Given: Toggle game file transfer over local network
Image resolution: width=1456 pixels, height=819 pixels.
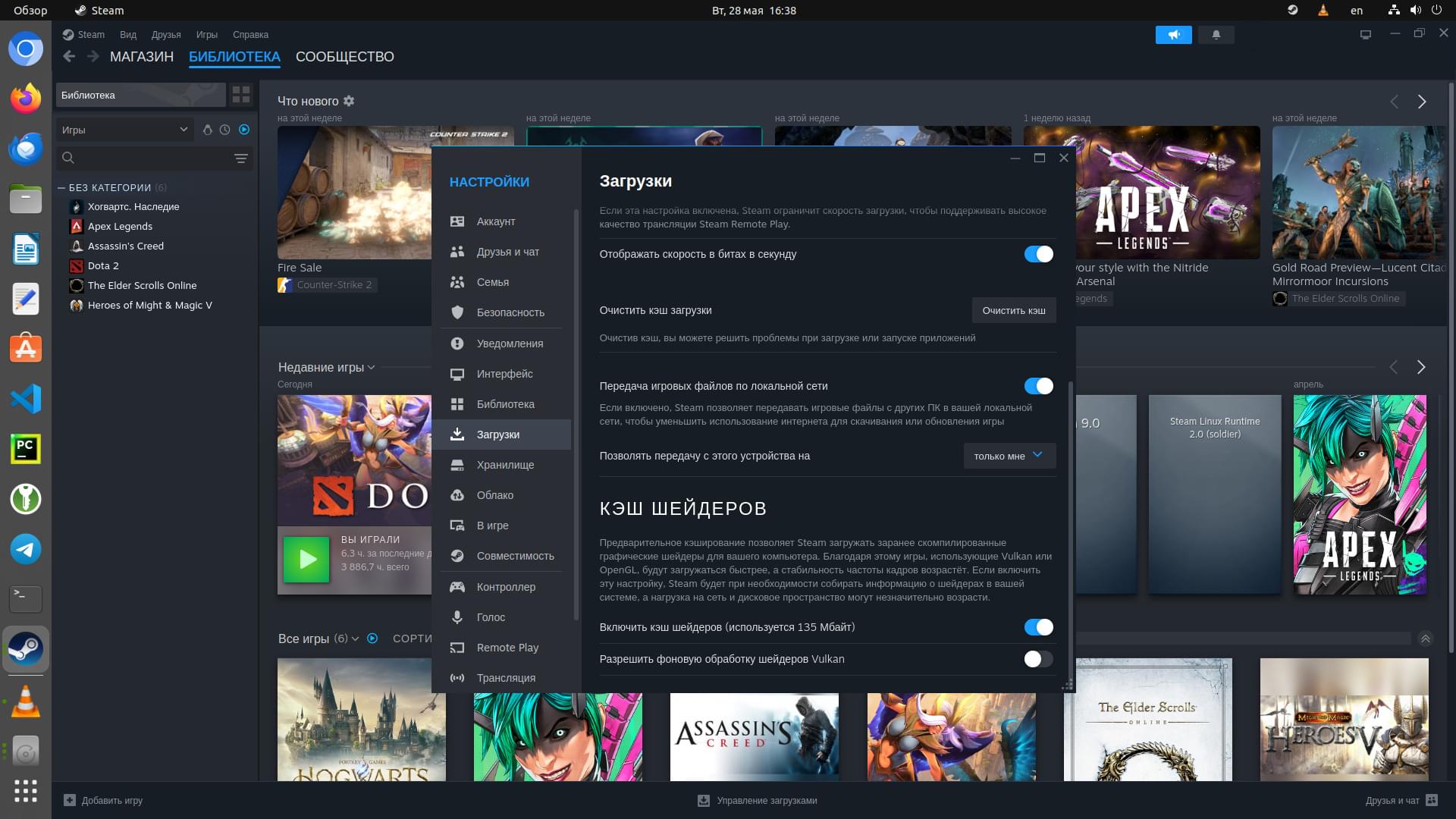Looking at the screenshot, I should point(1038,386).
